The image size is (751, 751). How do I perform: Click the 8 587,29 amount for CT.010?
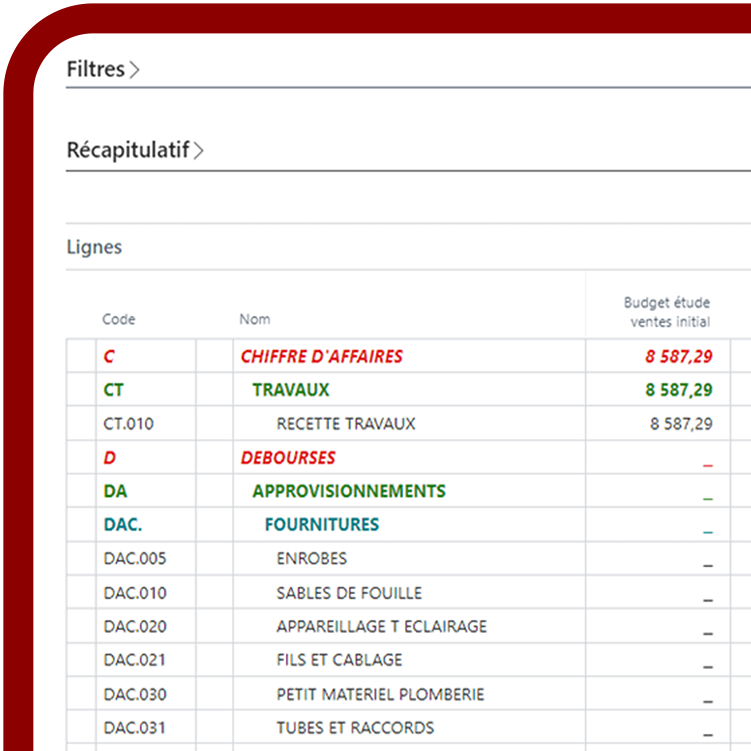coord(680,424)
